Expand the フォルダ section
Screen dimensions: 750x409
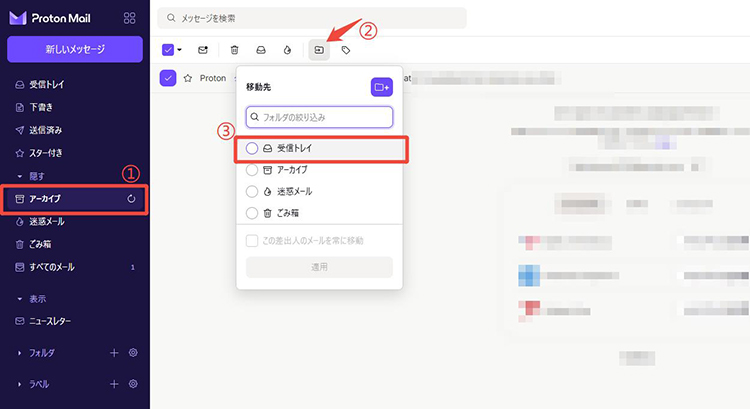coord(36,353)
